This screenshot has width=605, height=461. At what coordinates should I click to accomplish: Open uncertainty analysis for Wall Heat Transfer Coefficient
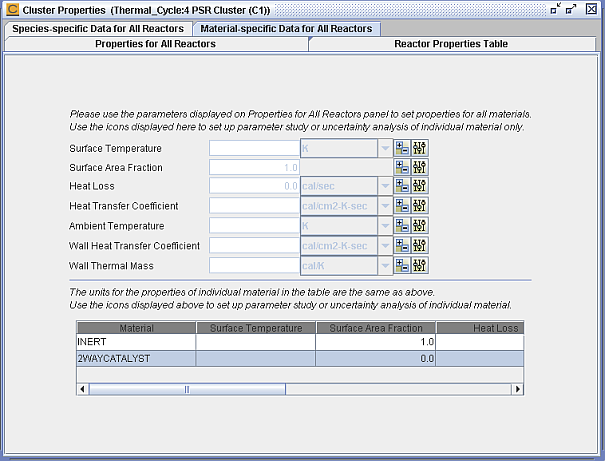click(x=419, y=245)
